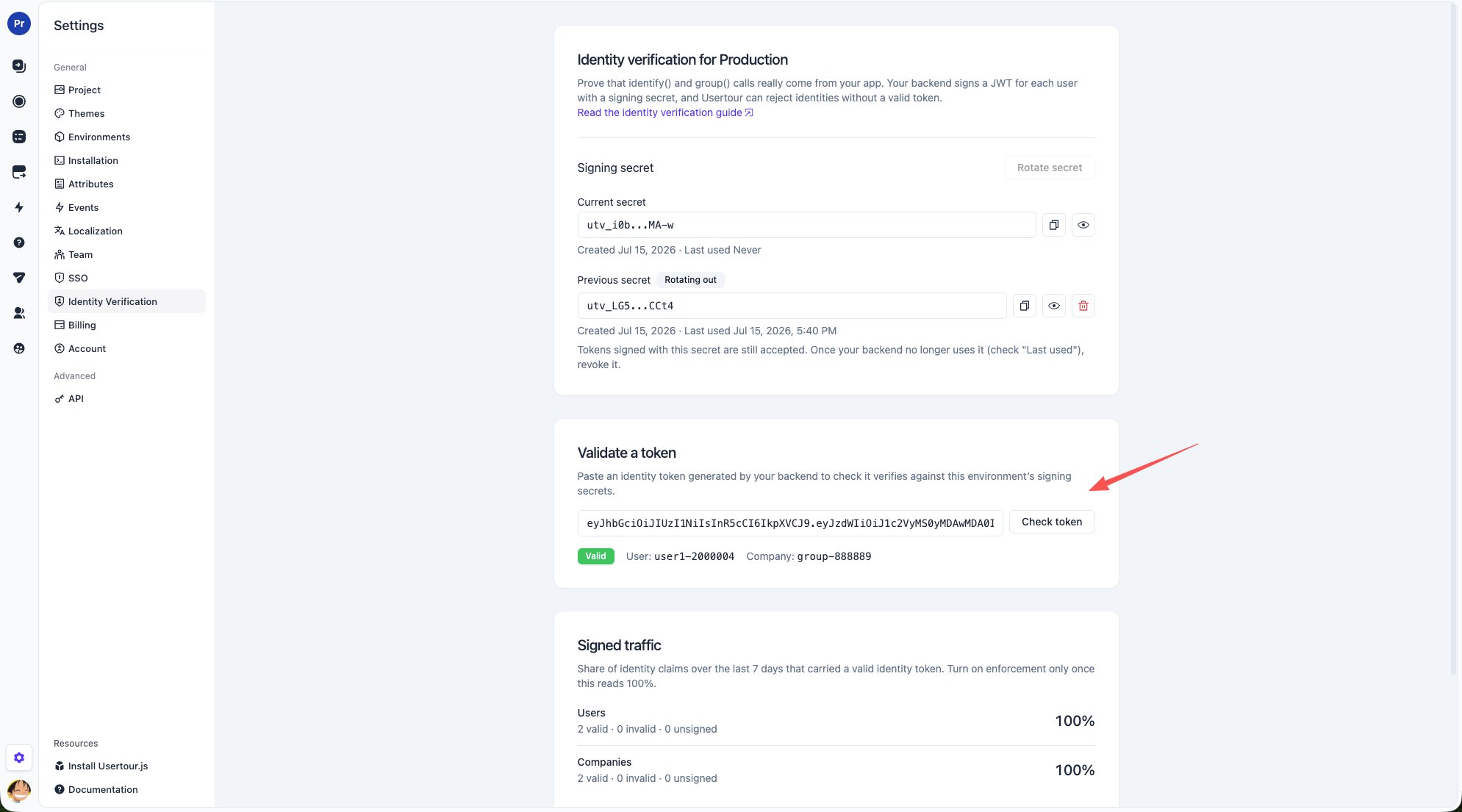Click the page vertical scrollbar
Screen dimensions: 1462x812
(x=1453, y=338)
